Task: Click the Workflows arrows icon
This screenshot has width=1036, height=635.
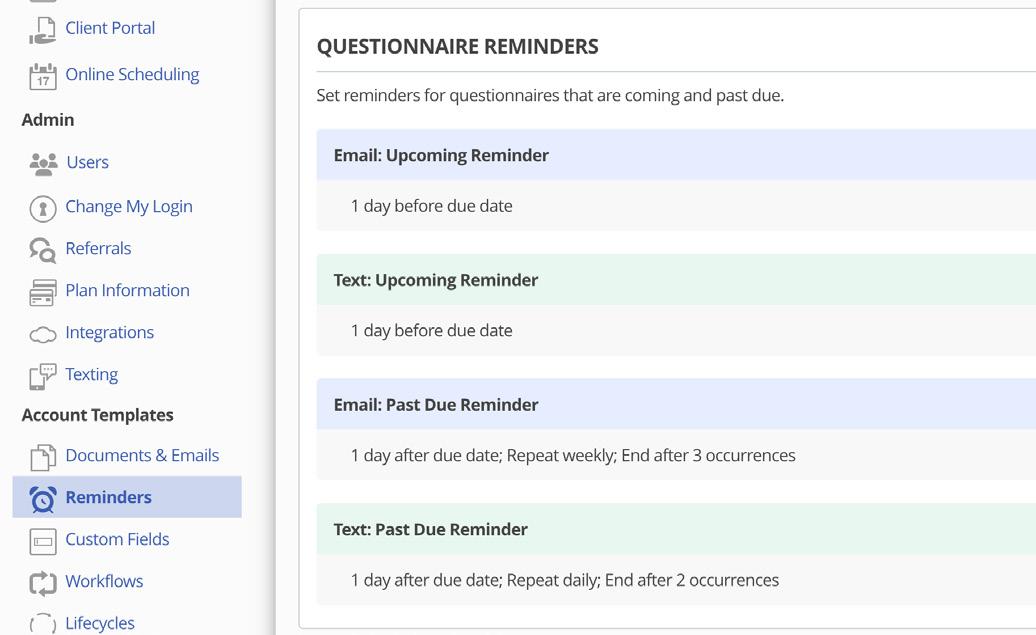Action: click(x=42, y=583)
